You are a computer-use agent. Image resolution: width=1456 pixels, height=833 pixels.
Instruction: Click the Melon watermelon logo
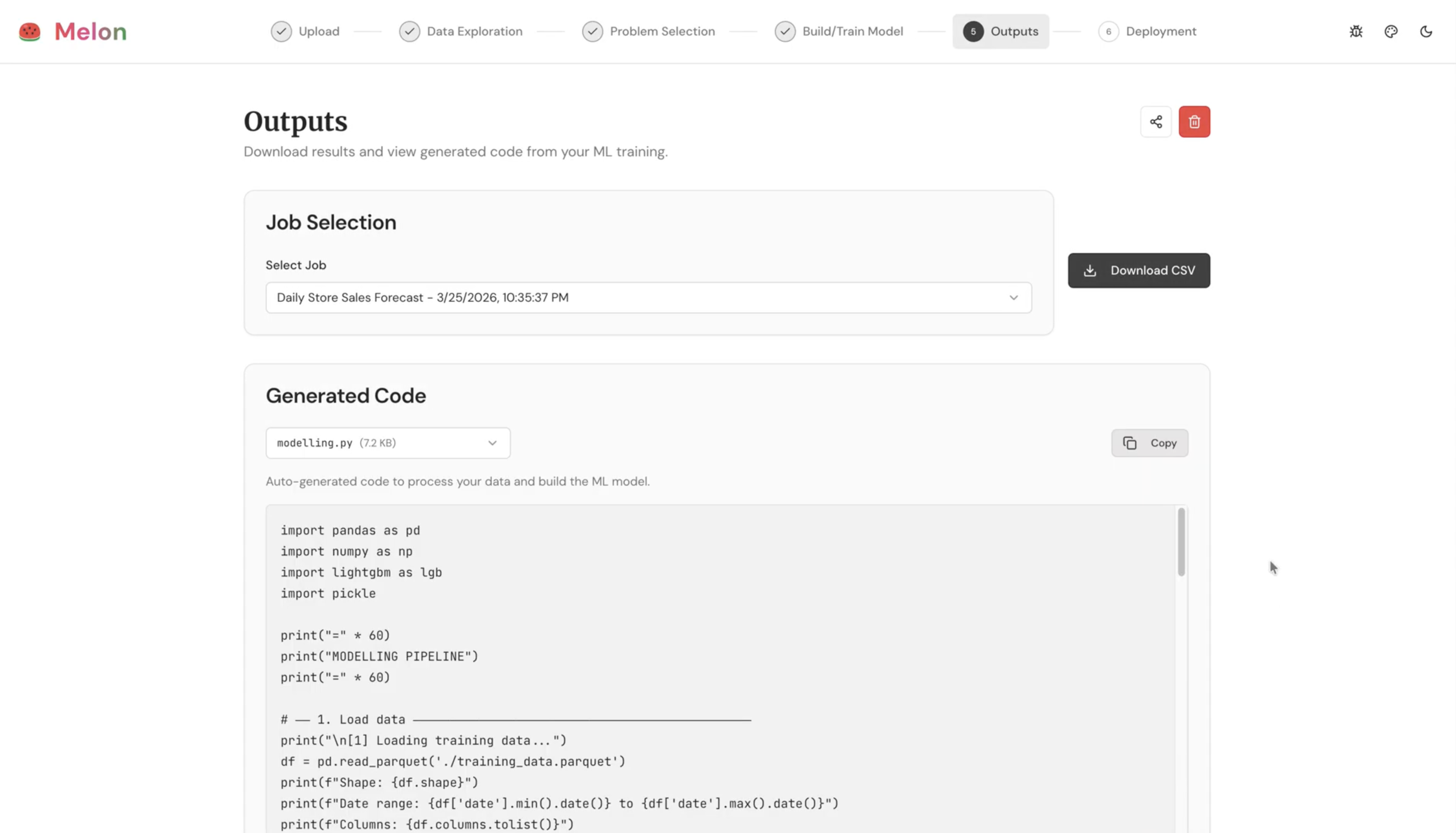pos(30,31)
